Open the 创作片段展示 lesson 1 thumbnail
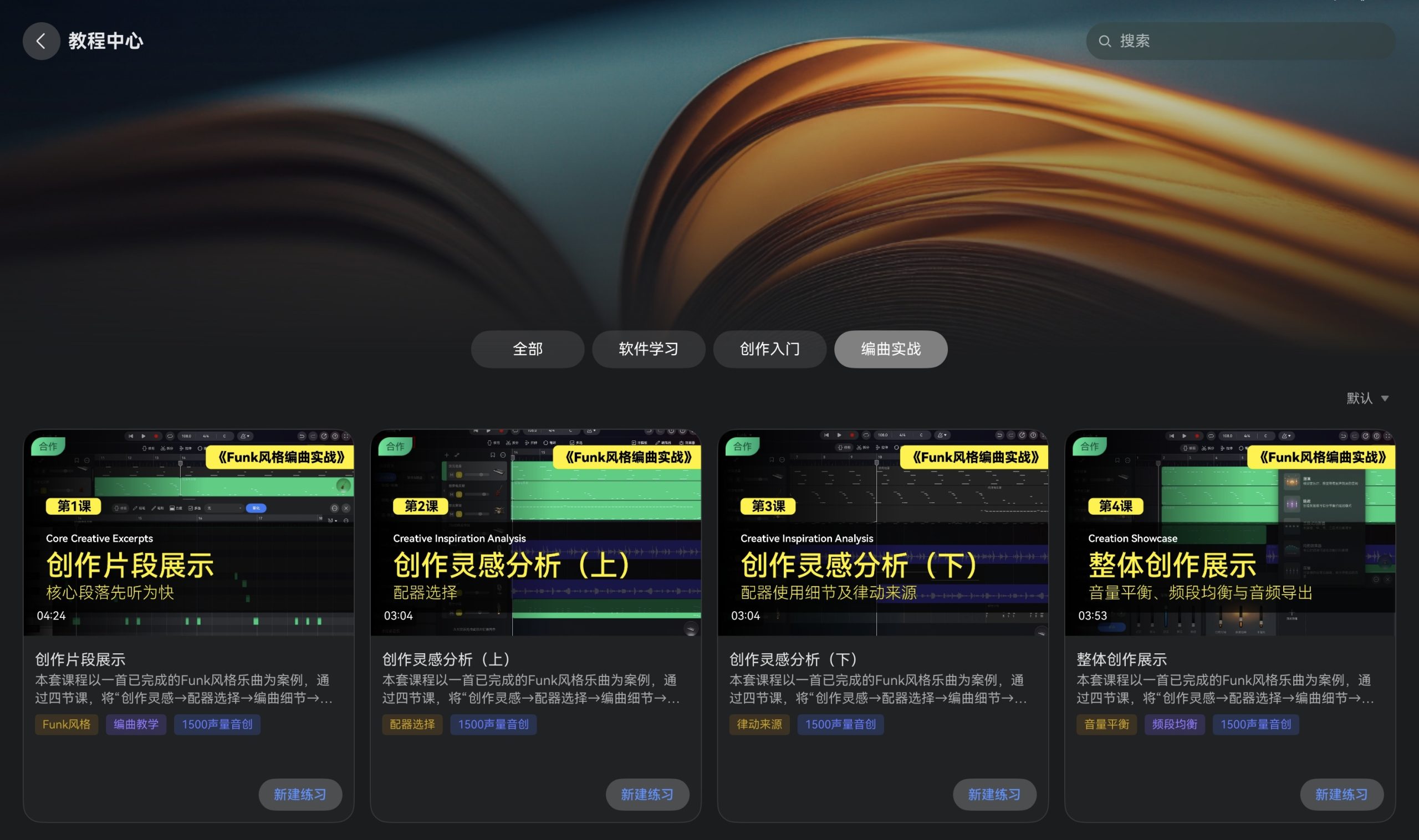Viewport: 1419px width, 840px height. click(188, 532)
